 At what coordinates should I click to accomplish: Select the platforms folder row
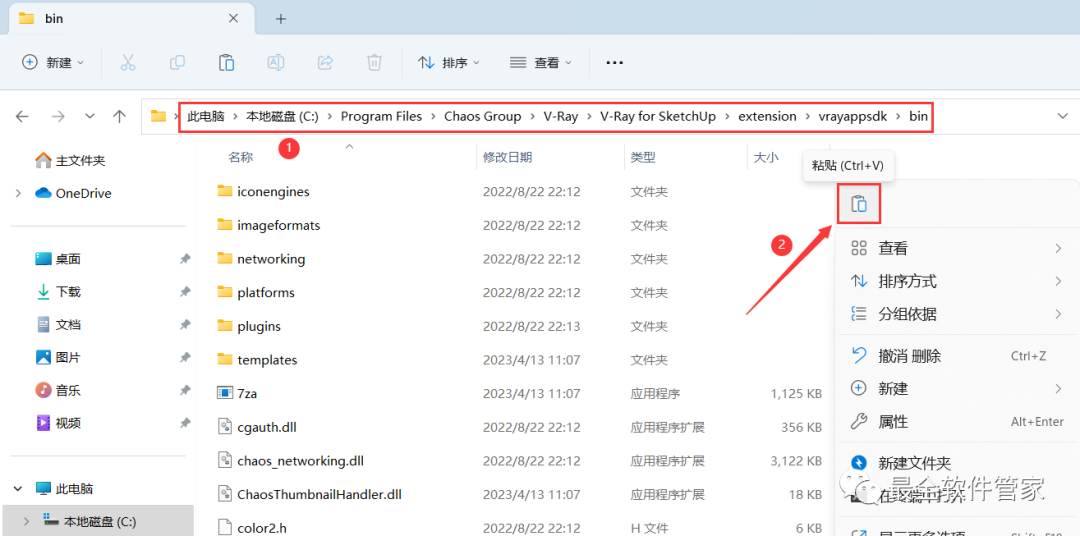click(x=517, y=292)
